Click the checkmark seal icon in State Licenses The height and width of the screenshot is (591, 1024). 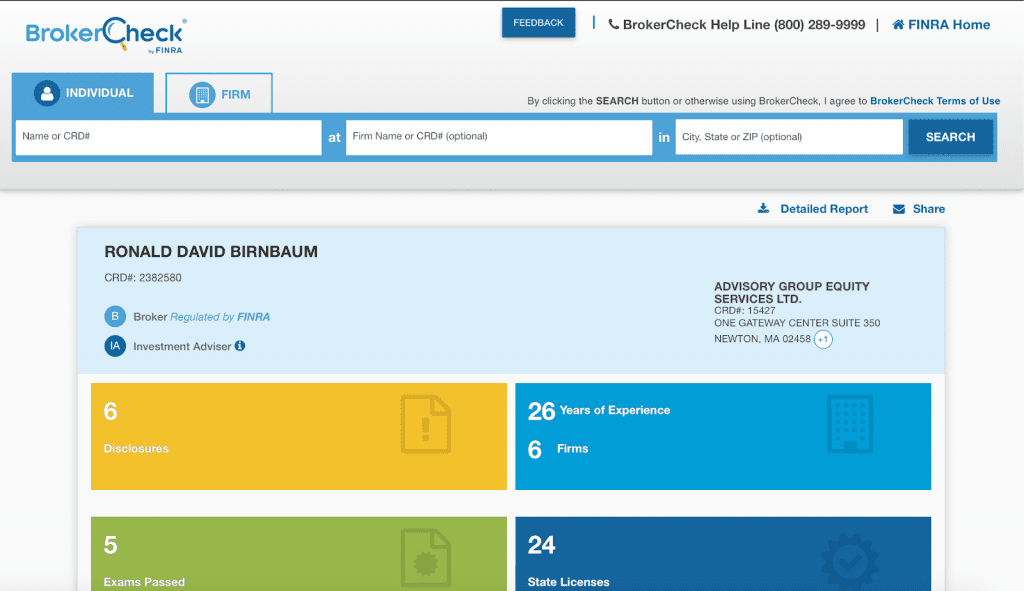pos(850,562)
